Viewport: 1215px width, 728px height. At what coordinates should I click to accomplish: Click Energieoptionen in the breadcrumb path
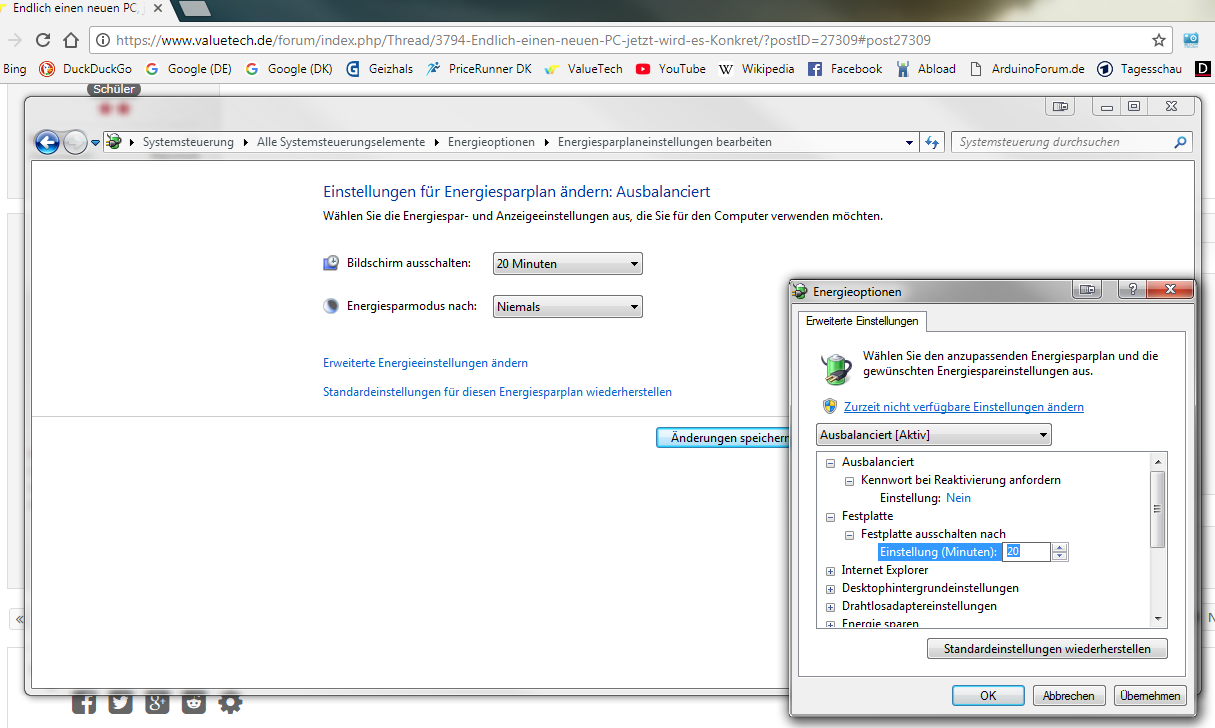491,142
